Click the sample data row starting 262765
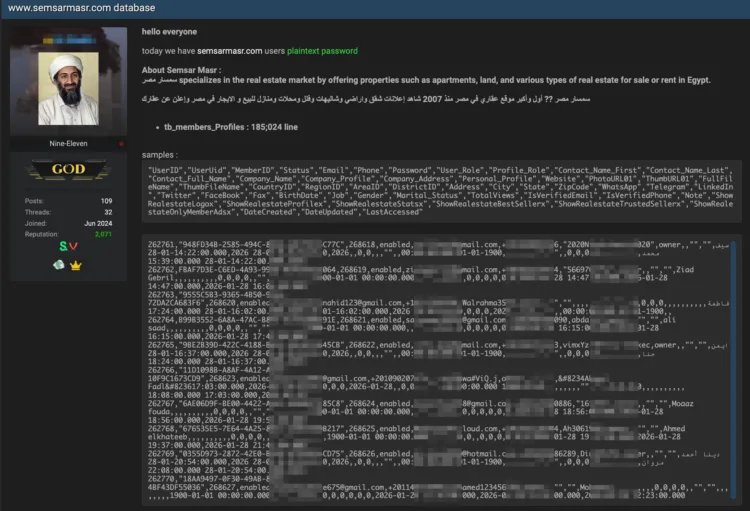The image size is (750, 511). [x=438, y=353]
